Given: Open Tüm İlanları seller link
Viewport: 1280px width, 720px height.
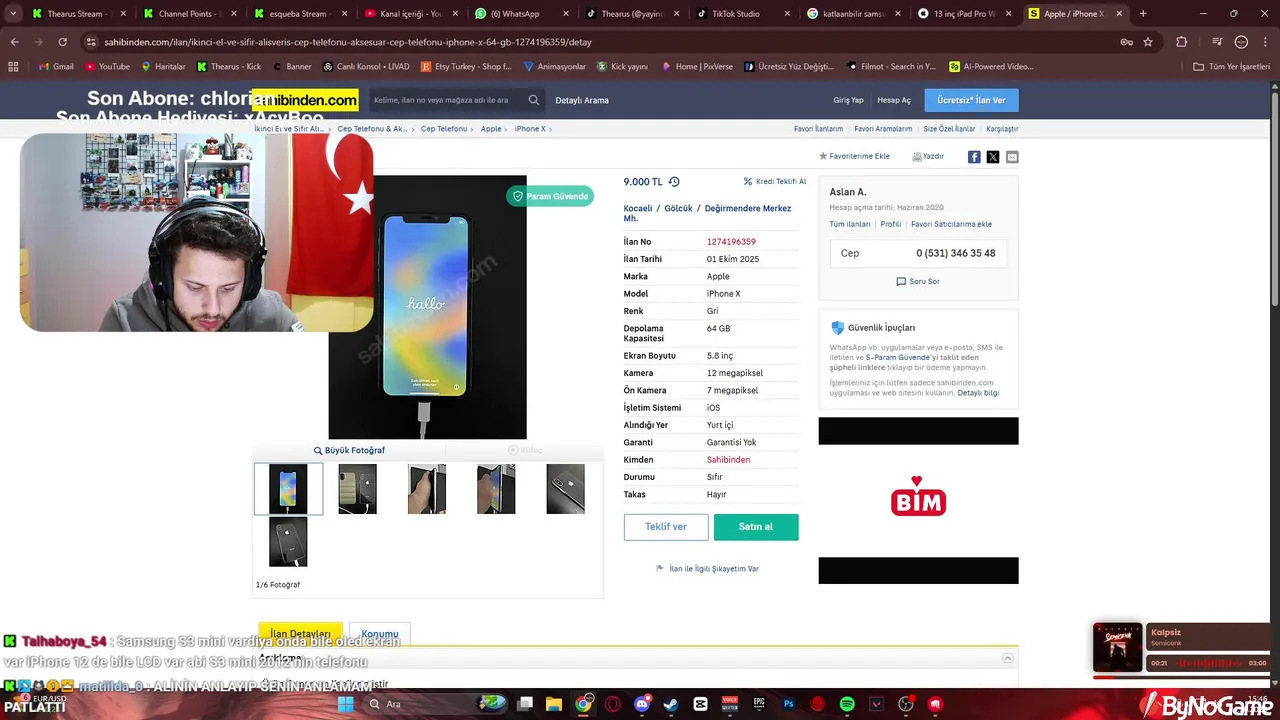Looking at the screenshot, I should [x=850, y=224].
